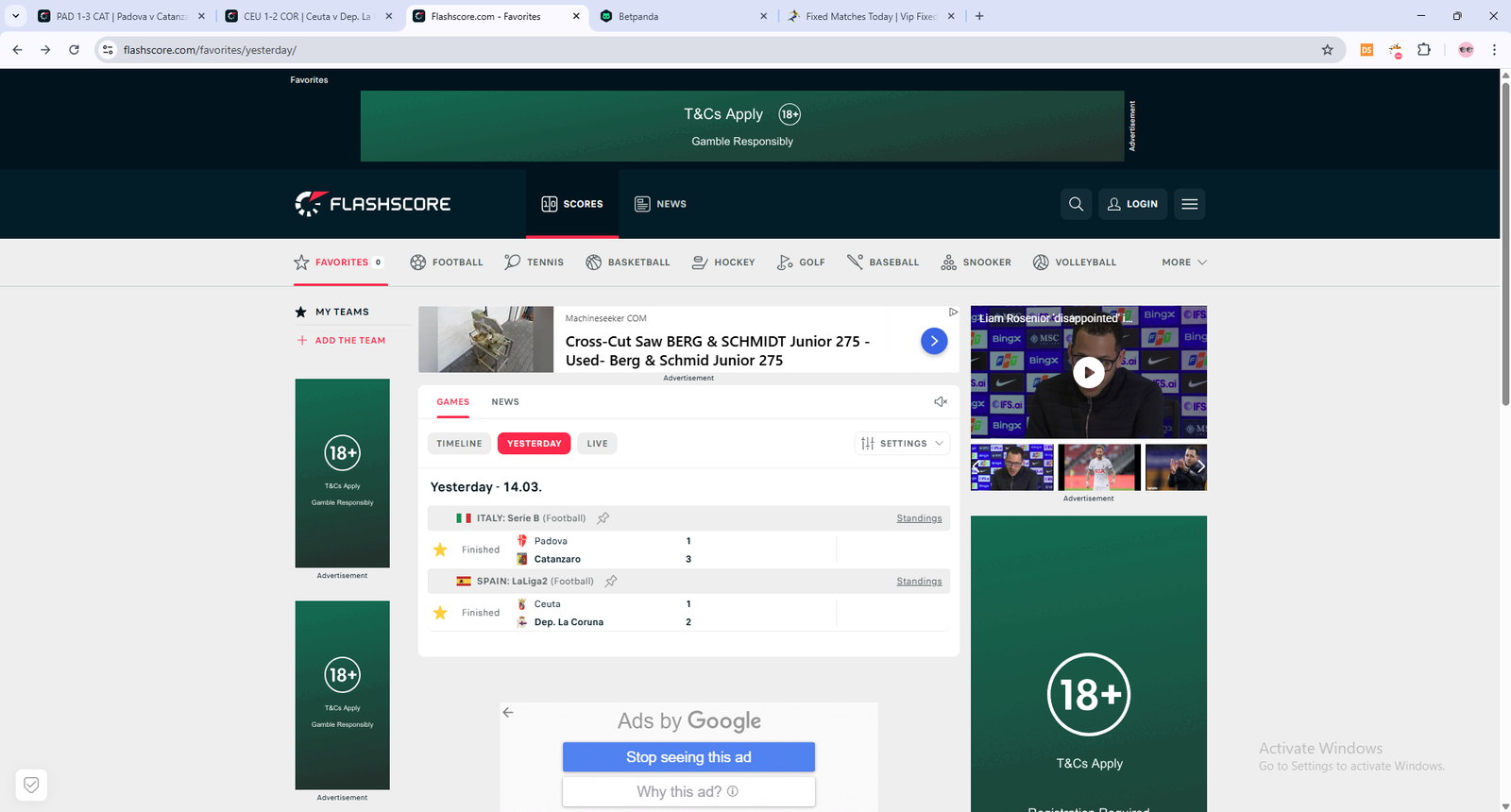Viewport: 1511px width, 812px height.
Task: Open the hamburger menu in header
Action: (x=1189, y=204)
